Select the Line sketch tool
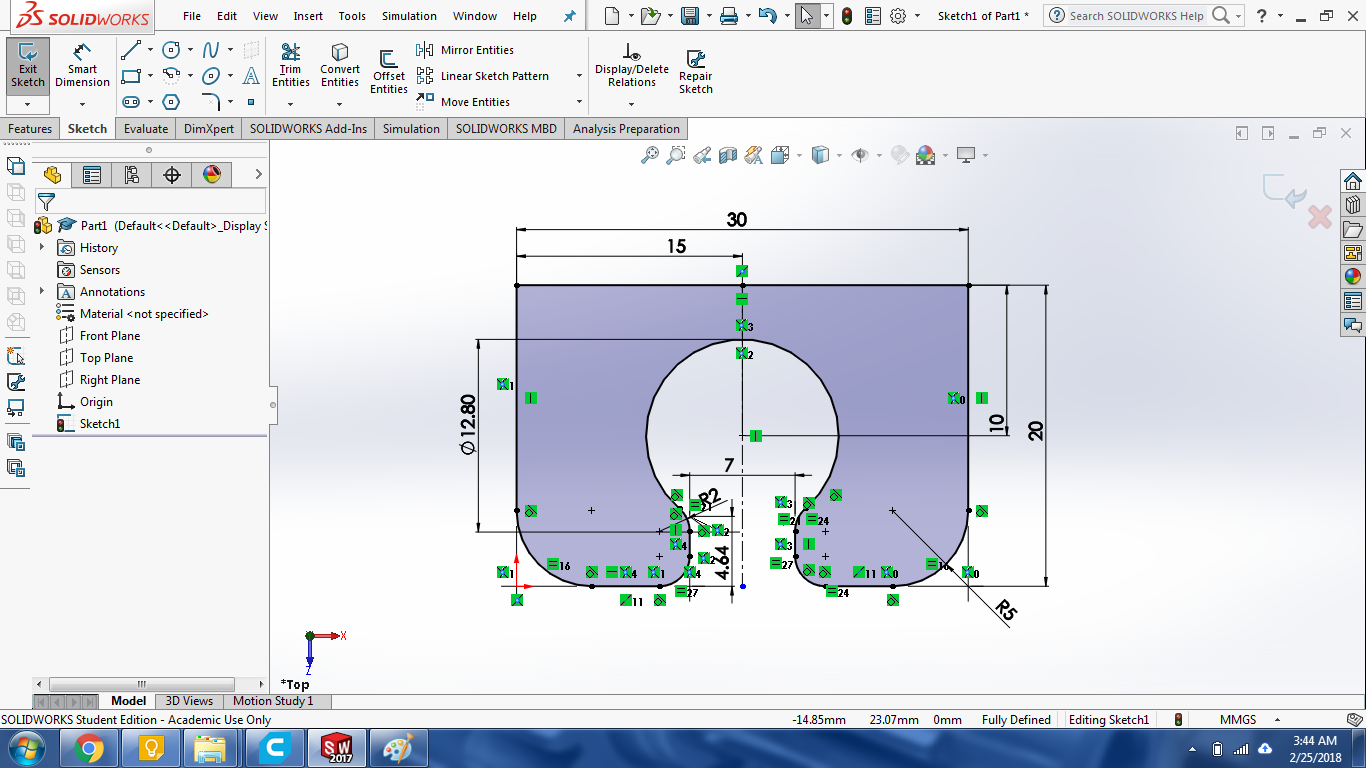Screen dimensions: 1366x768 (130, 50)
